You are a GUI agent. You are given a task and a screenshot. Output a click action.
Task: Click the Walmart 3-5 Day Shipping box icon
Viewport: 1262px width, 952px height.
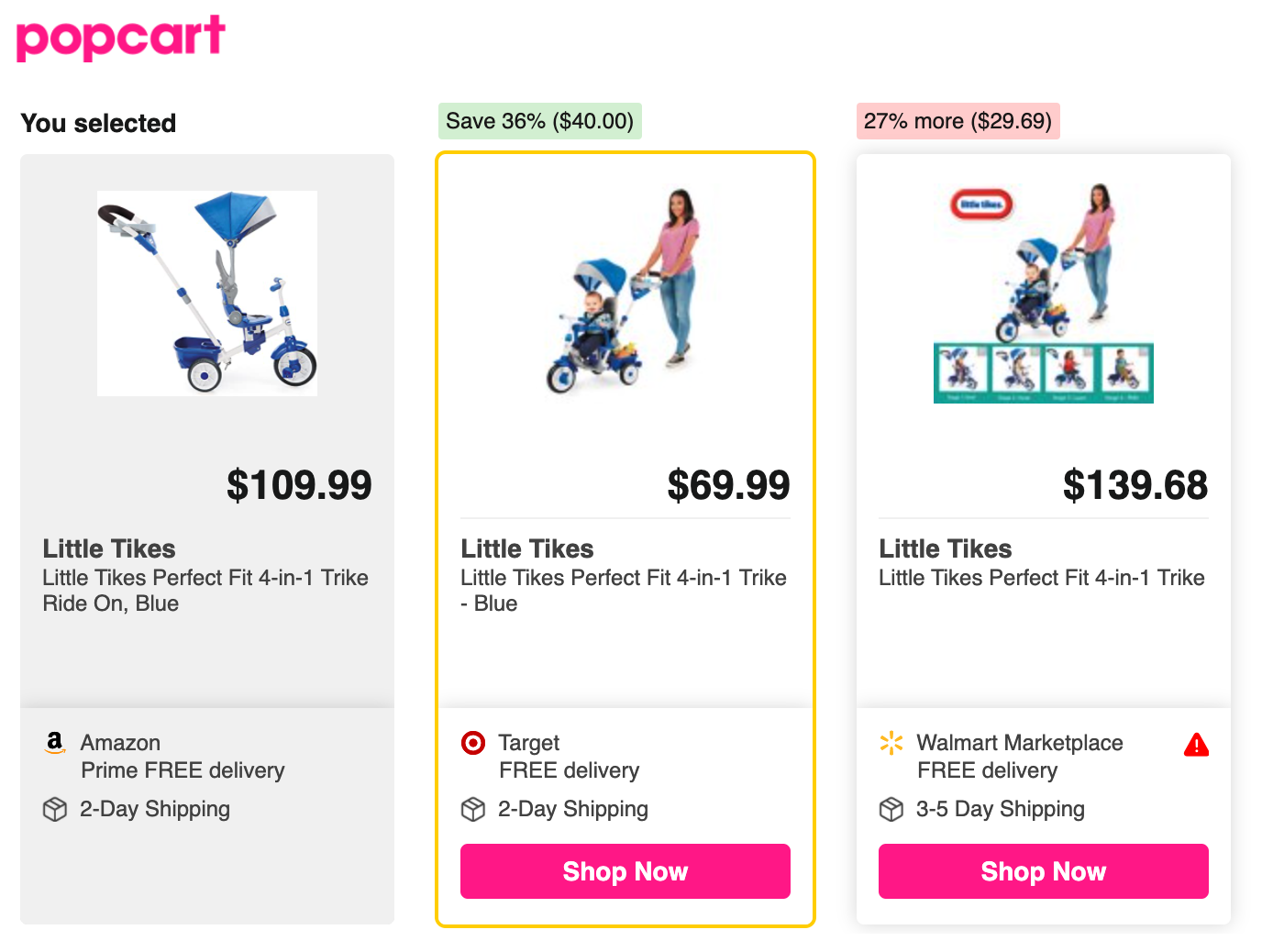pyautogui.click(x=891, y=809)
